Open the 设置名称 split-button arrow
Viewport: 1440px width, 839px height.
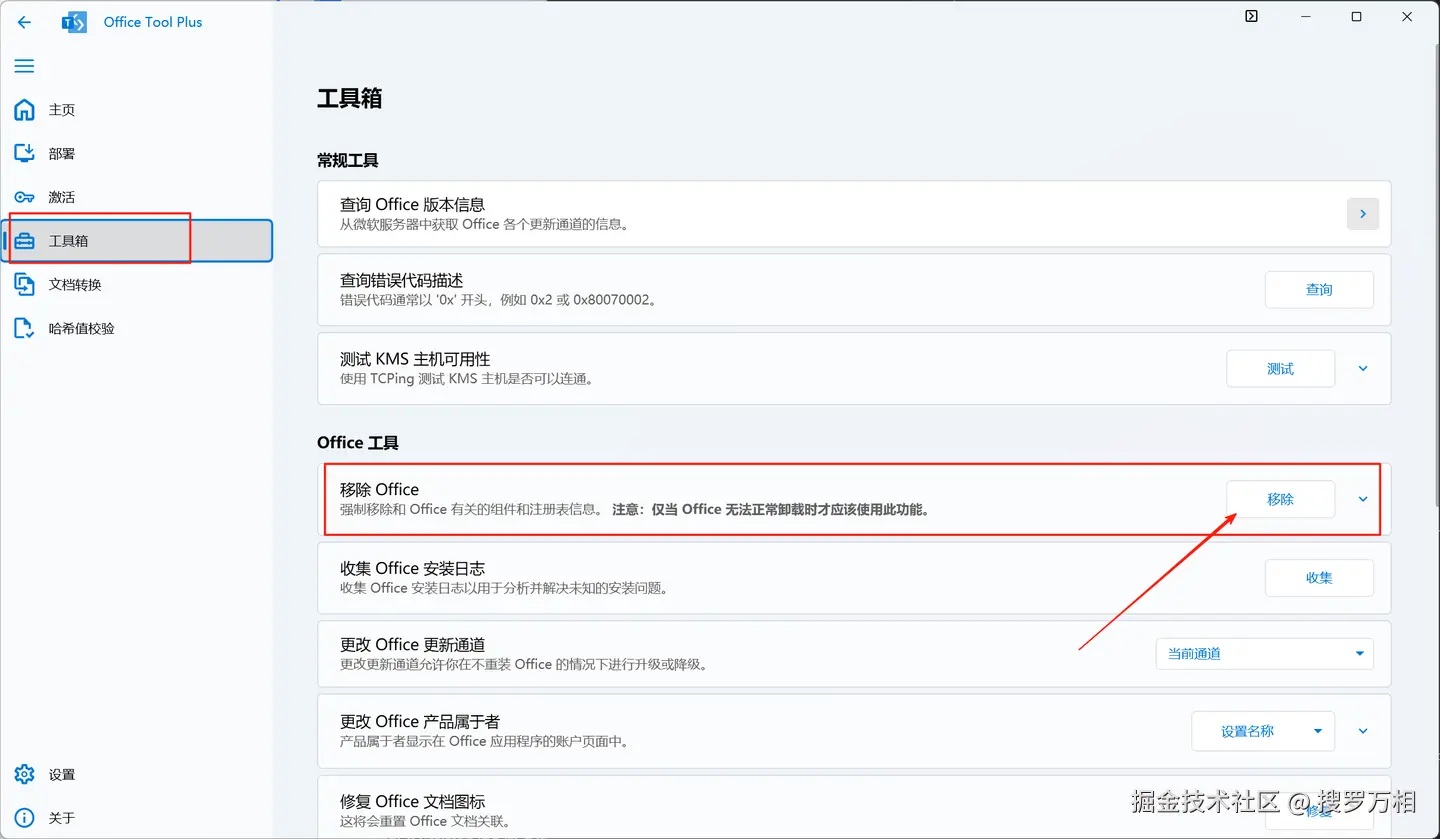[x=1319, y=731]
